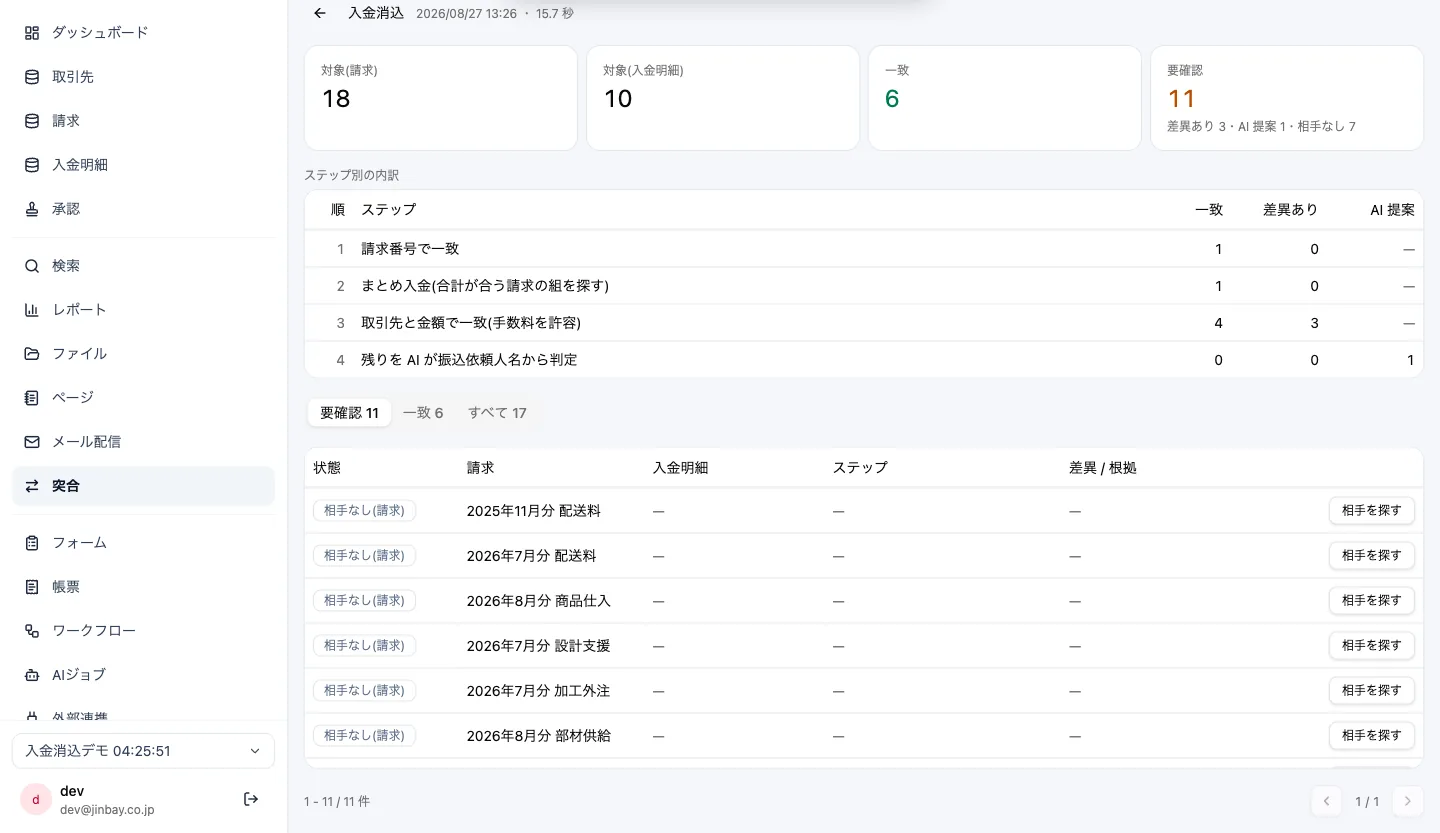The width and height of the screenshot is (1440, 833).
Task: Click the 入金明細 database icon
Action: coord(32,164)
